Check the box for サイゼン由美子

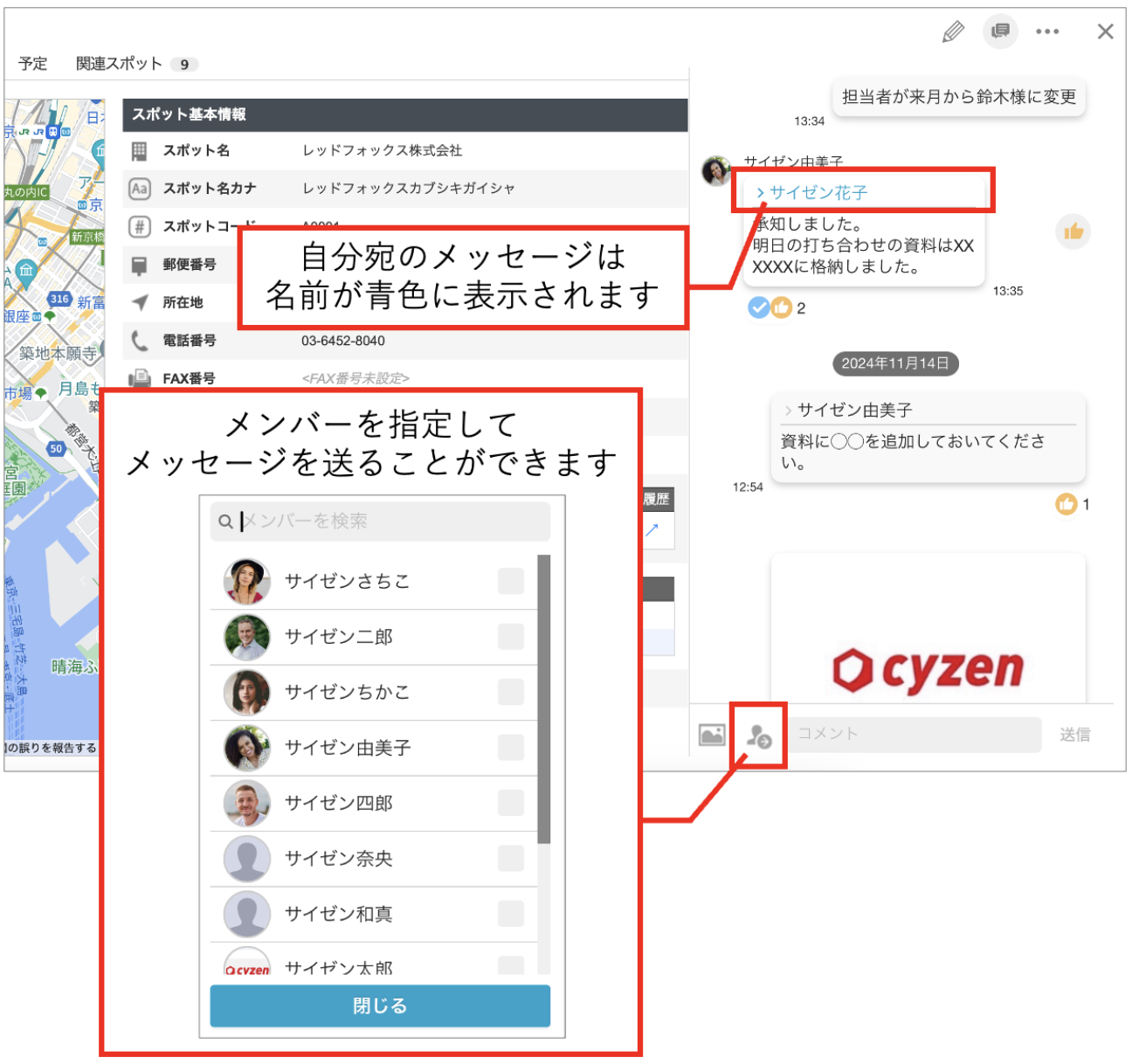coord(511,748)
